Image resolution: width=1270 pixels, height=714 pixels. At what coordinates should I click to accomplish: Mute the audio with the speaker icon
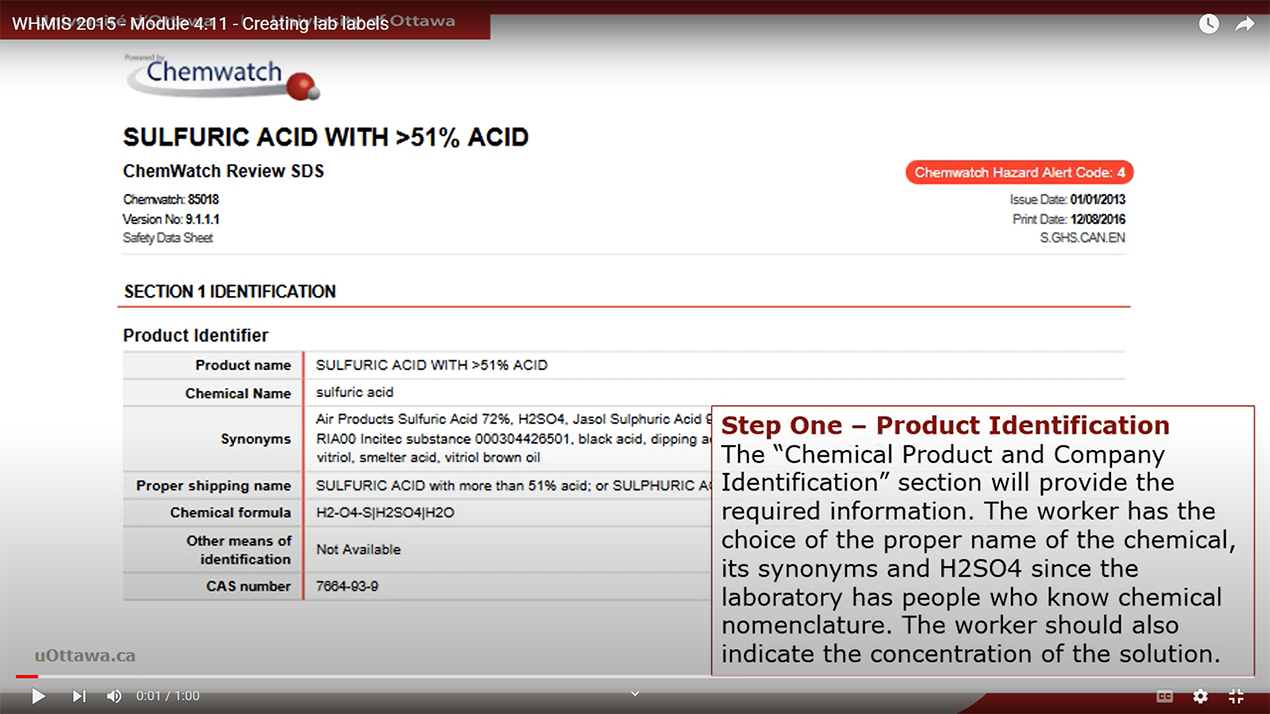click(114, 695)
